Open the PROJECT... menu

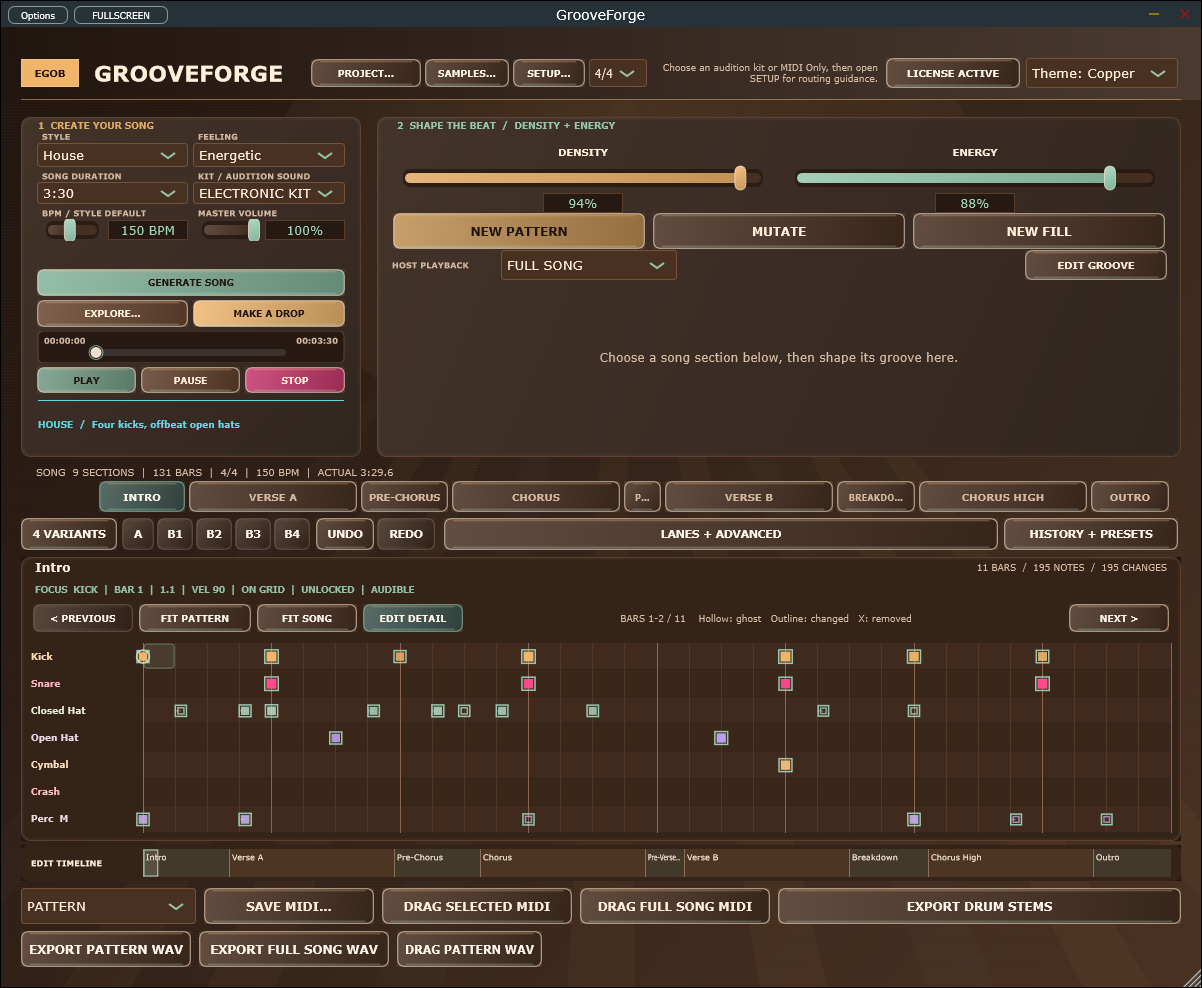point(365,73)
